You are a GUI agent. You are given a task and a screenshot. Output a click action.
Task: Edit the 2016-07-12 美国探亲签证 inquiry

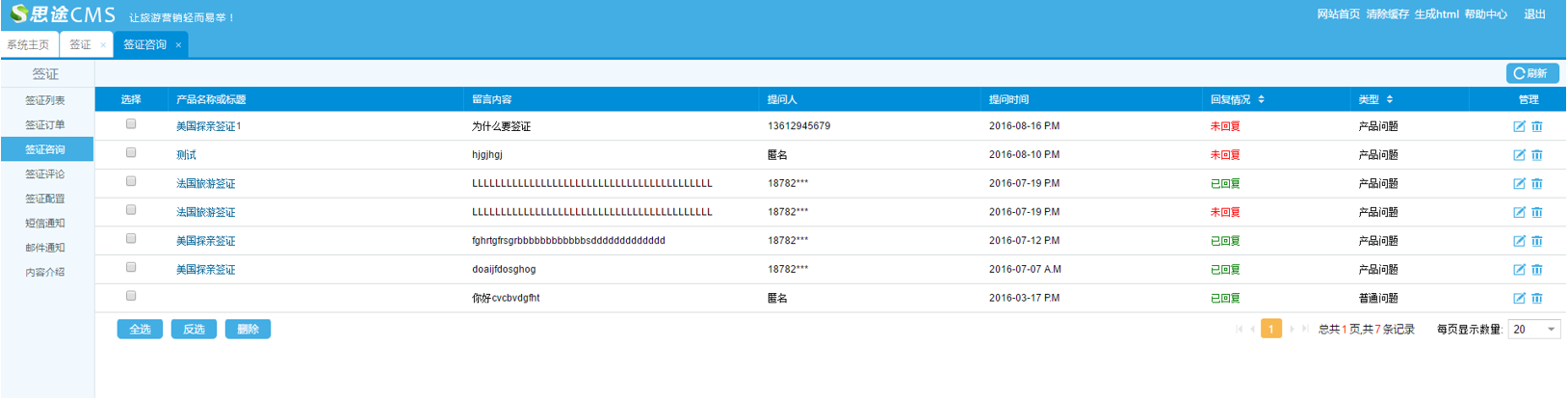tap(1519, 241)
